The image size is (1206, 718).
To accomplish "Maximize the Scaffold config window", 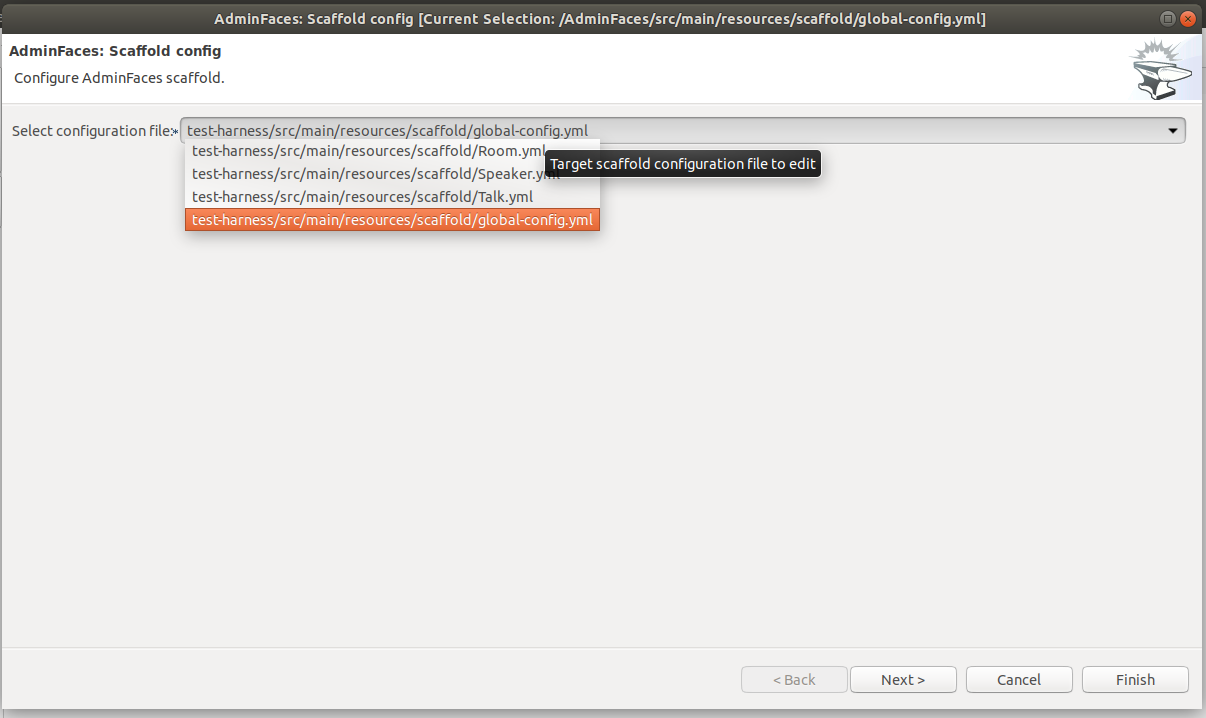I will click(x=1167, y=19).
